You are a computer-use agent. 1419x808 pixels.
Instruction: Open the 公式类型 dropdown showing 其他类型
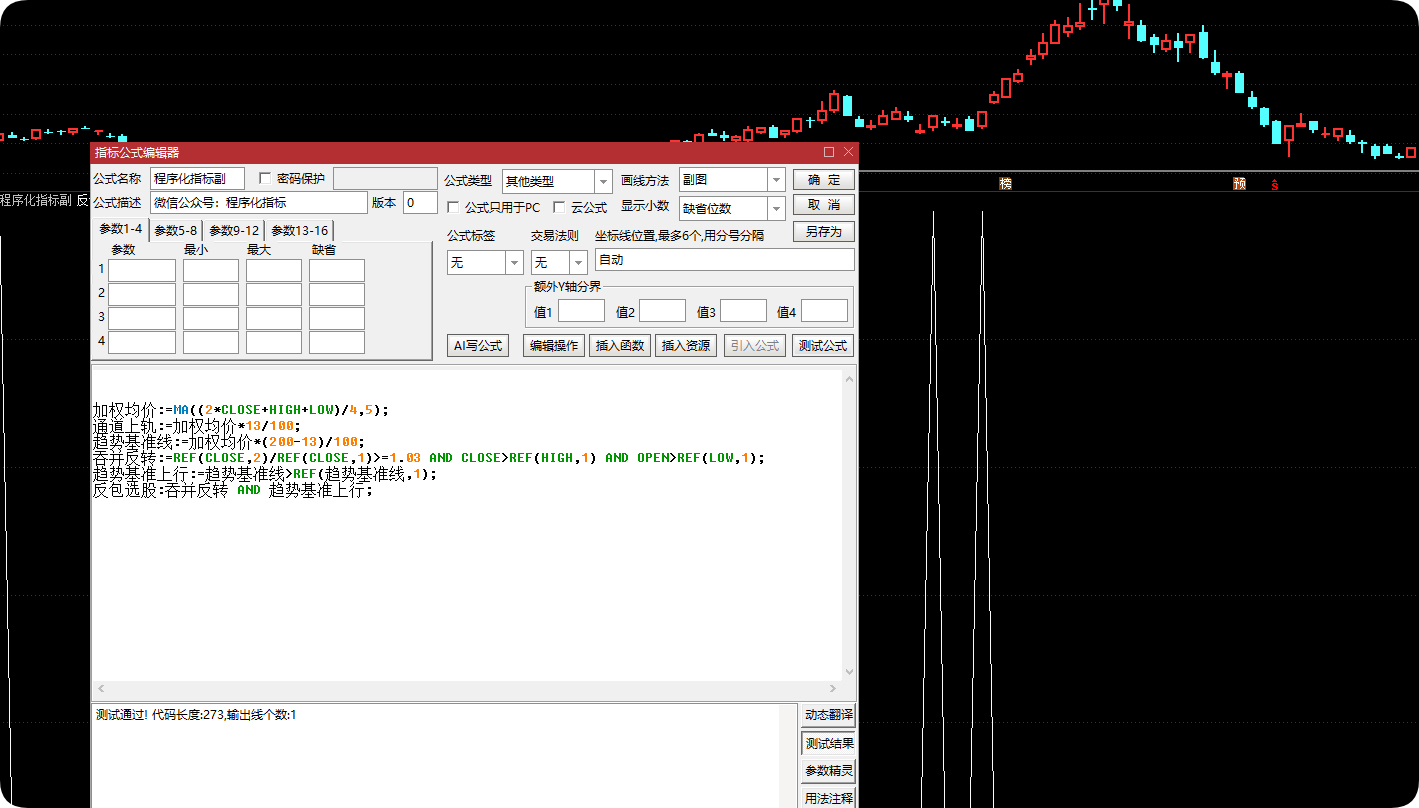pos(557,181)
